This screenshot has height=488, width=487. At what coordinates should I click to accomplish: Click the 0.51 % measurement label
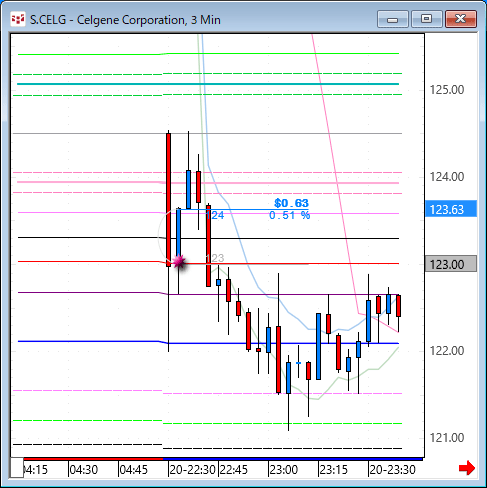pyautogui.click(x=290, y=215)
